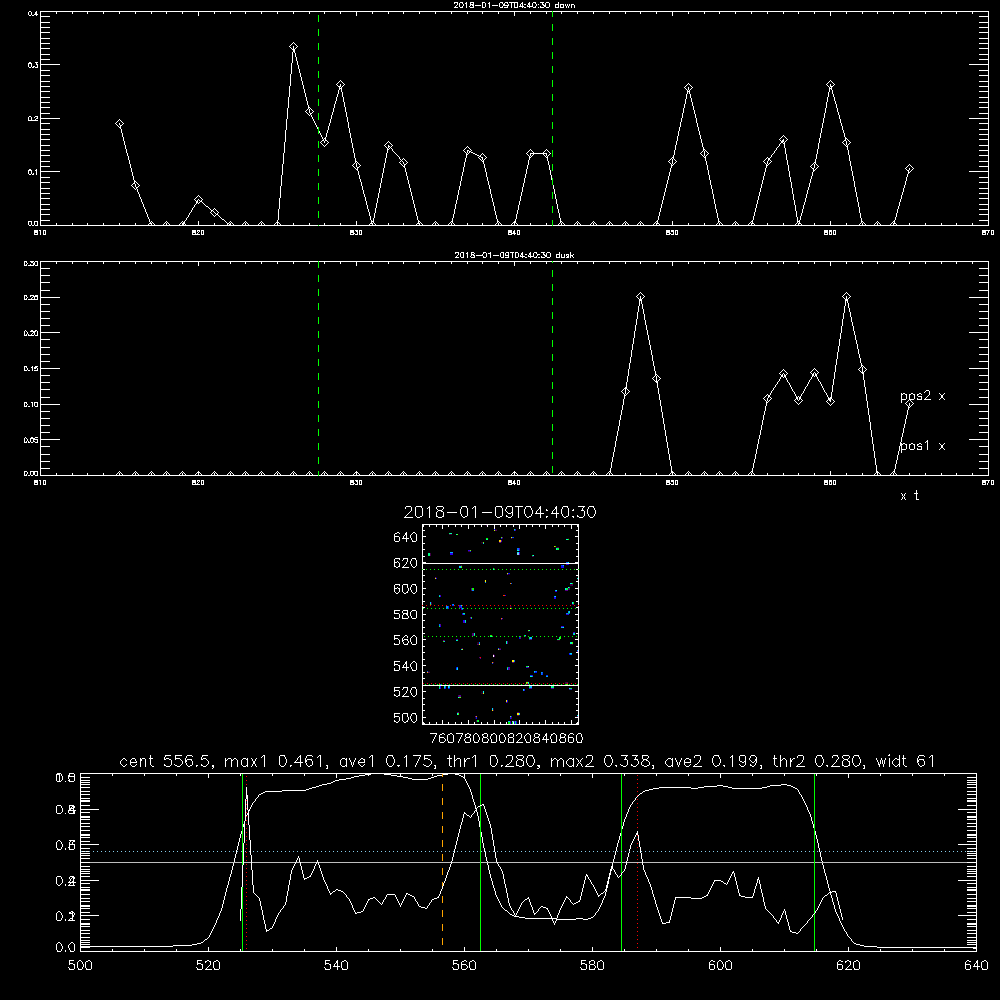This screenshot has width=1000, height=1000.
Task: Click the '540' label on scatter image y-axis
Action: tap(406, 666)
